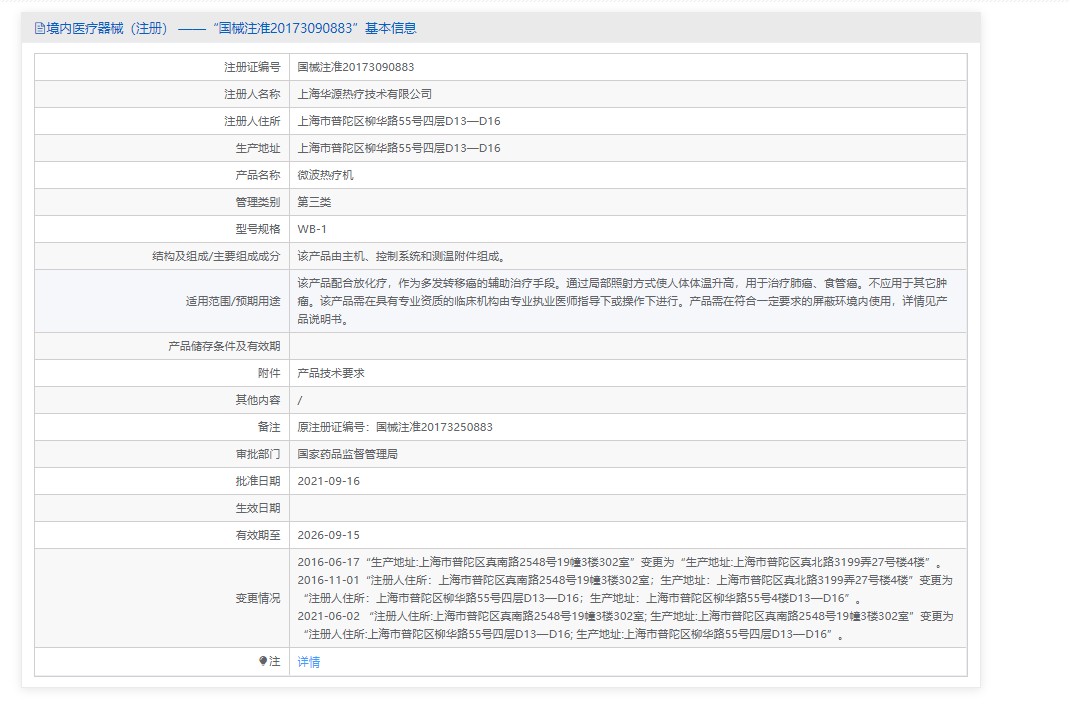Select registration number 国械注准20173090883 cell
Image resolution: width=1070 pixels, height=704 pixels.
pos(356,67)
